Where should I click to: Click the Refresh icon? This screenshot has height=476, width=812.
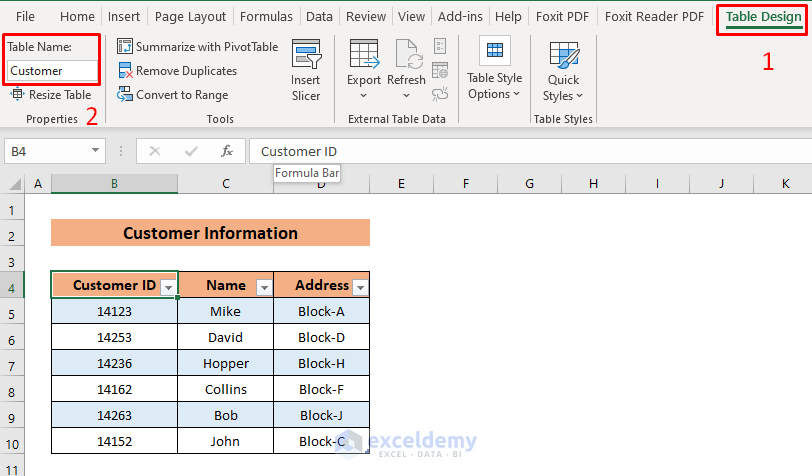(407, 54)
